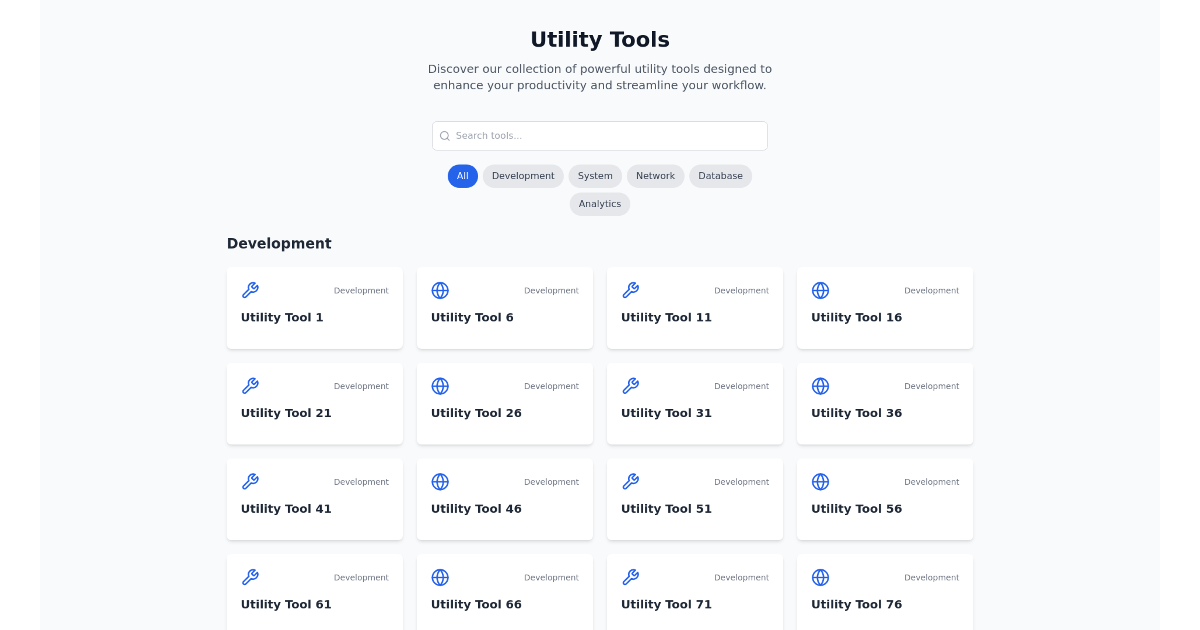Click the Network filter chip
The width and height of the screenshot is (1200, 630).
655,176
